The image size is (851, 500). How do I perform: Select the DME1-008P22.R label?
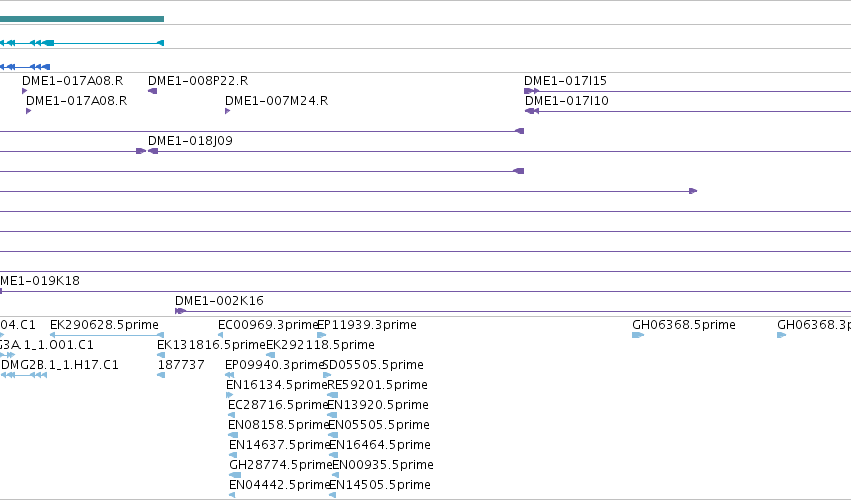[198, 81]
